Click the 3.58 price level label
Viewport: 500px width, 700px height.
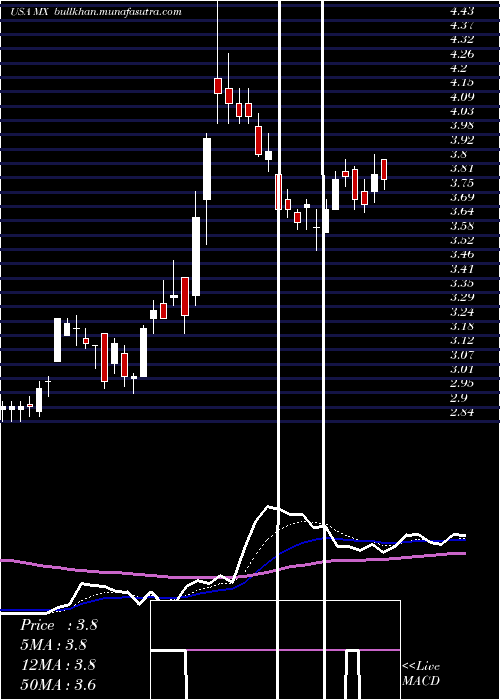462,226
